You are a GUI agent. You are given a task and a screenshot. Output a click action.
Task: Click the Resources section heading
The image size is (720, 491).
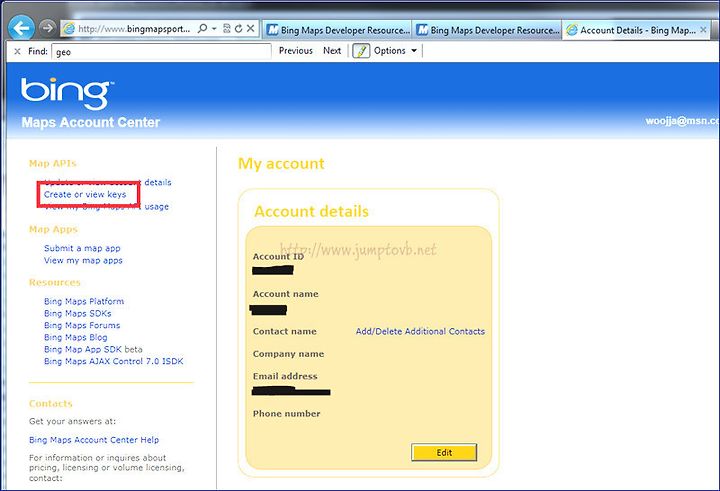pos(55,282)
